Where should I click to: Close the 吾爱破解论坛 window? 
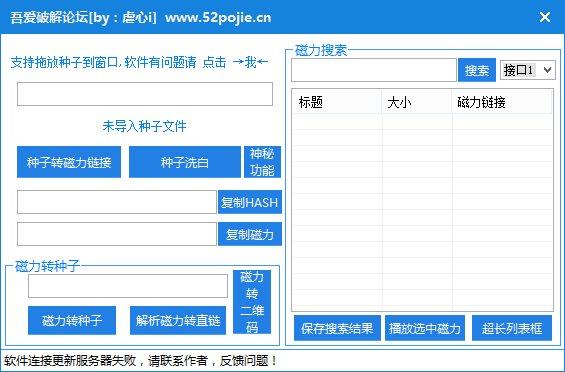[x=545, y=17]
